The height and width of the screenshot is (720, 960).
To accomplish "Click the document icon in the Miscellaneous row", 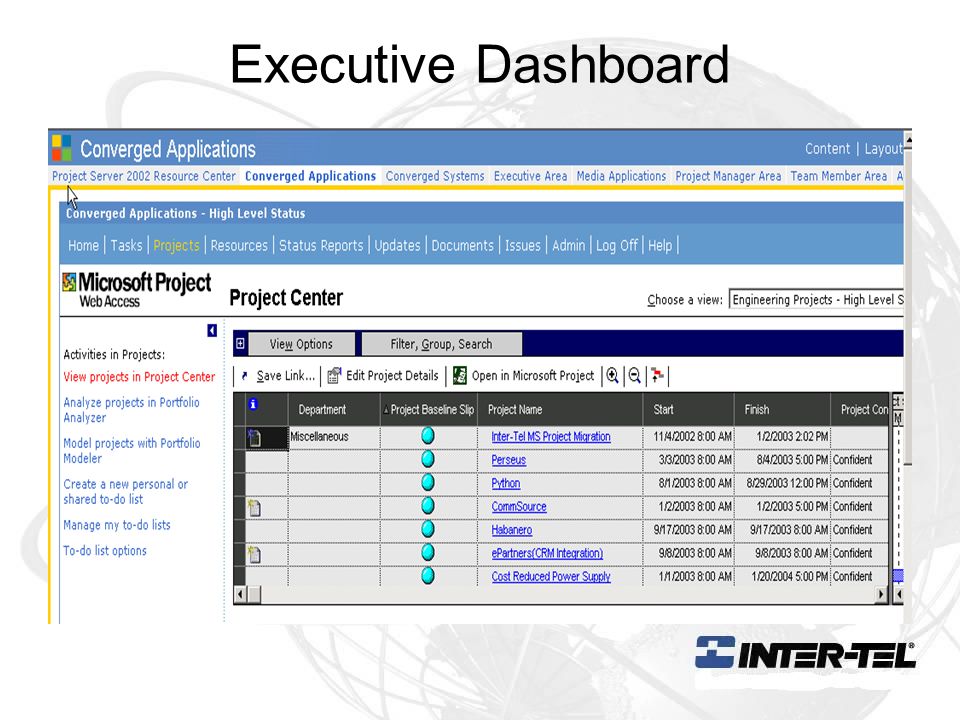I will point(254,437).
